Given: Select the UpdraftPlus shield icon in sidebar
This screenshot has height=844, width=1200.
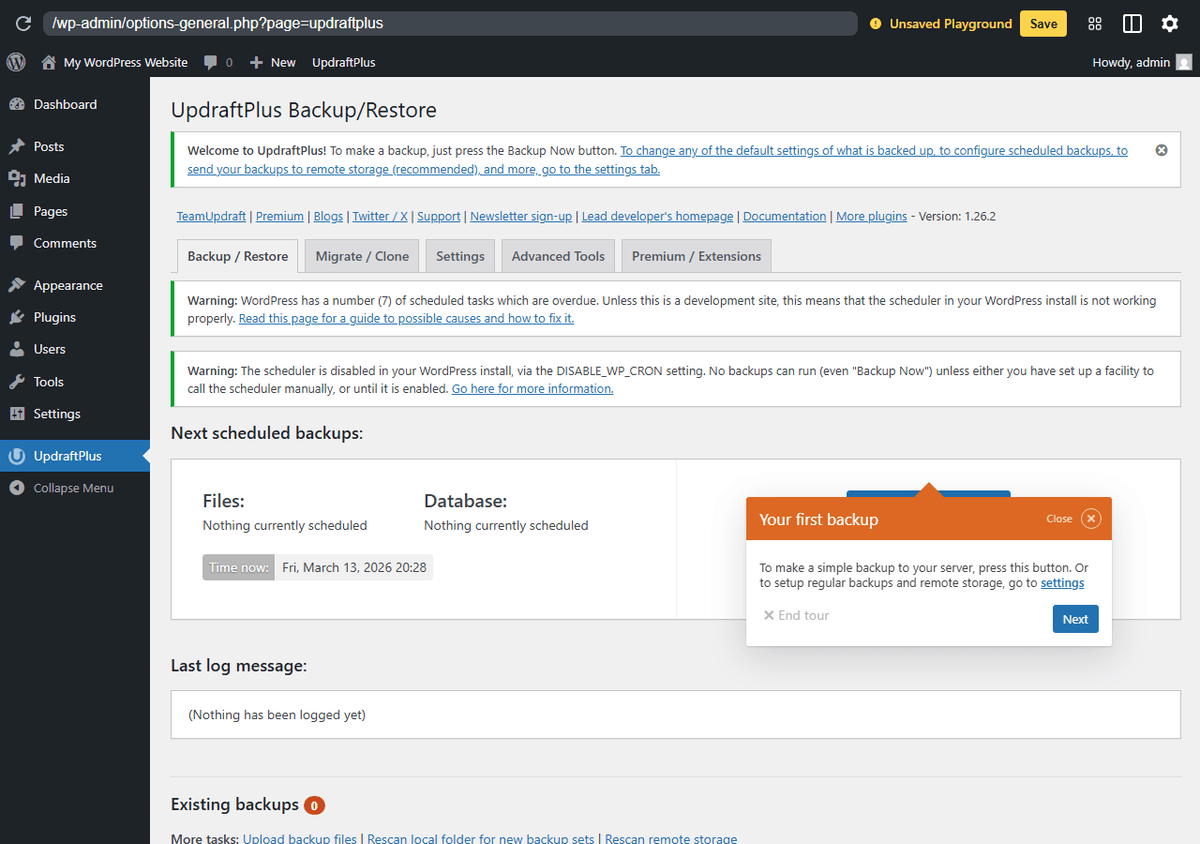Looking at the screenshot, I should (17, 455).
